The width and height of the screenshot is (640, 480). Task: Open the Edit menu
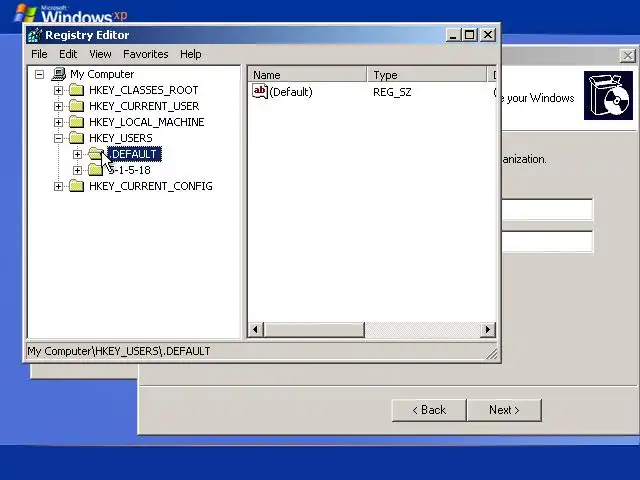[x=68, y=54]
